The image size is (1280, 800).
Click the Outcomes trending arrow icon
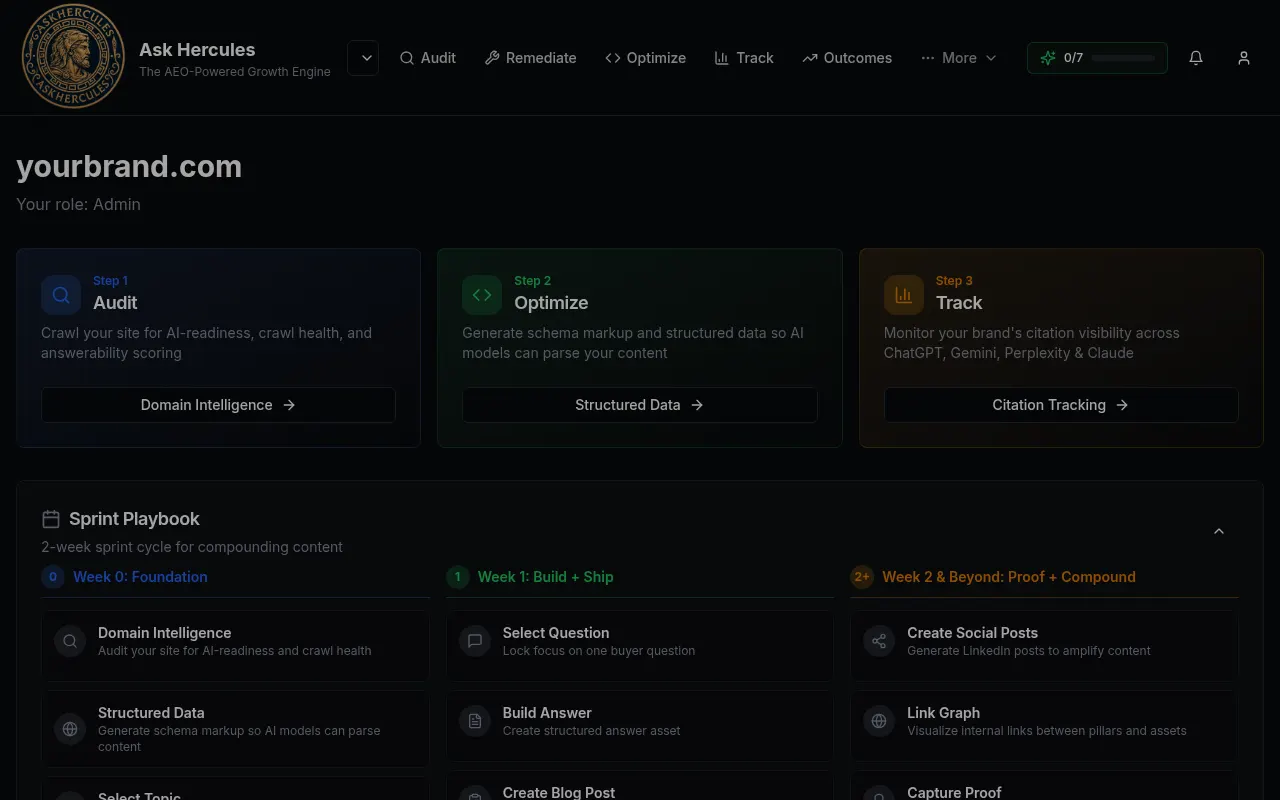[810, 58]
